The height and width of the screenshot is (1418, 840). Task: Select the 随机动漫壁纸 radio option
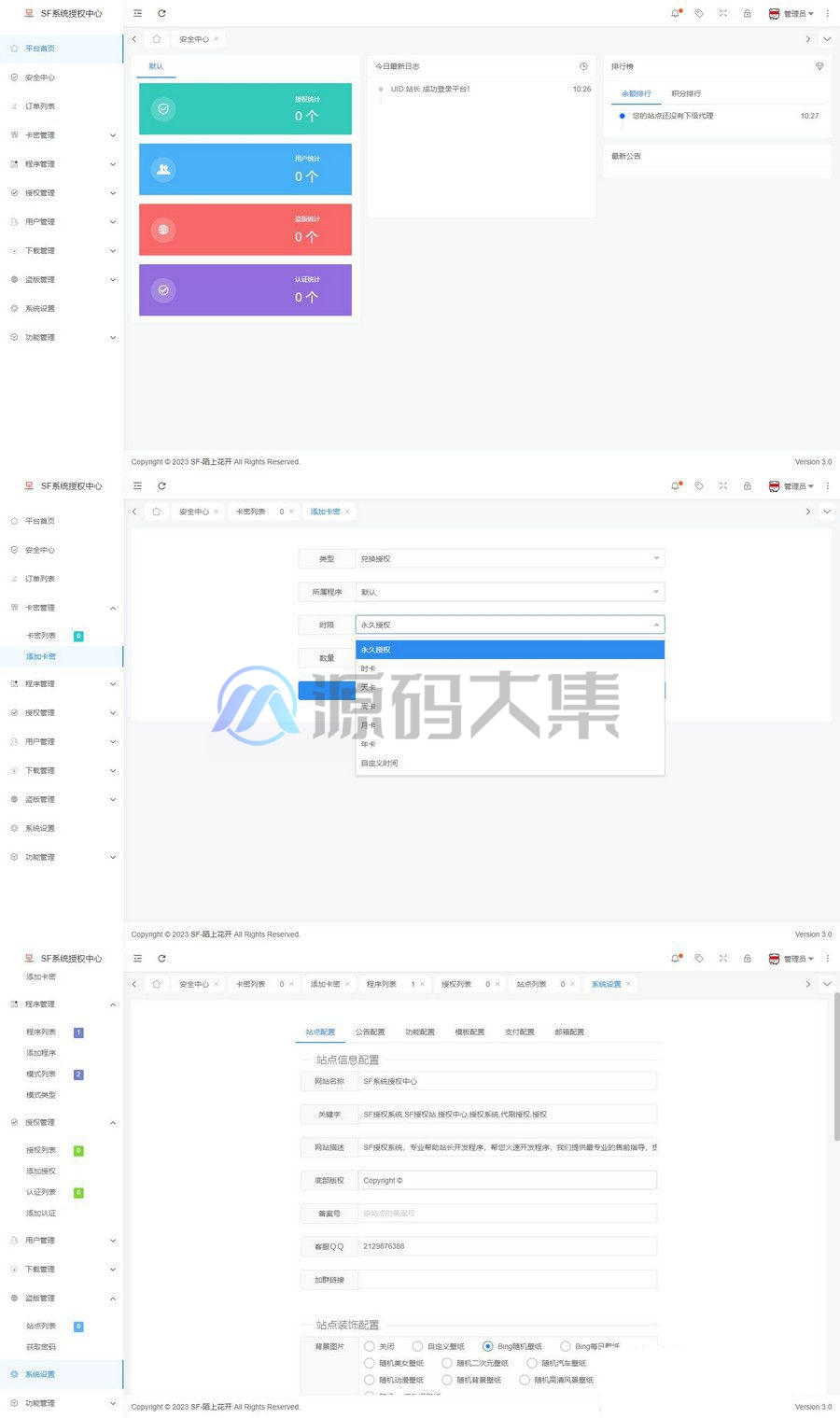click(x=370, y=1380)
